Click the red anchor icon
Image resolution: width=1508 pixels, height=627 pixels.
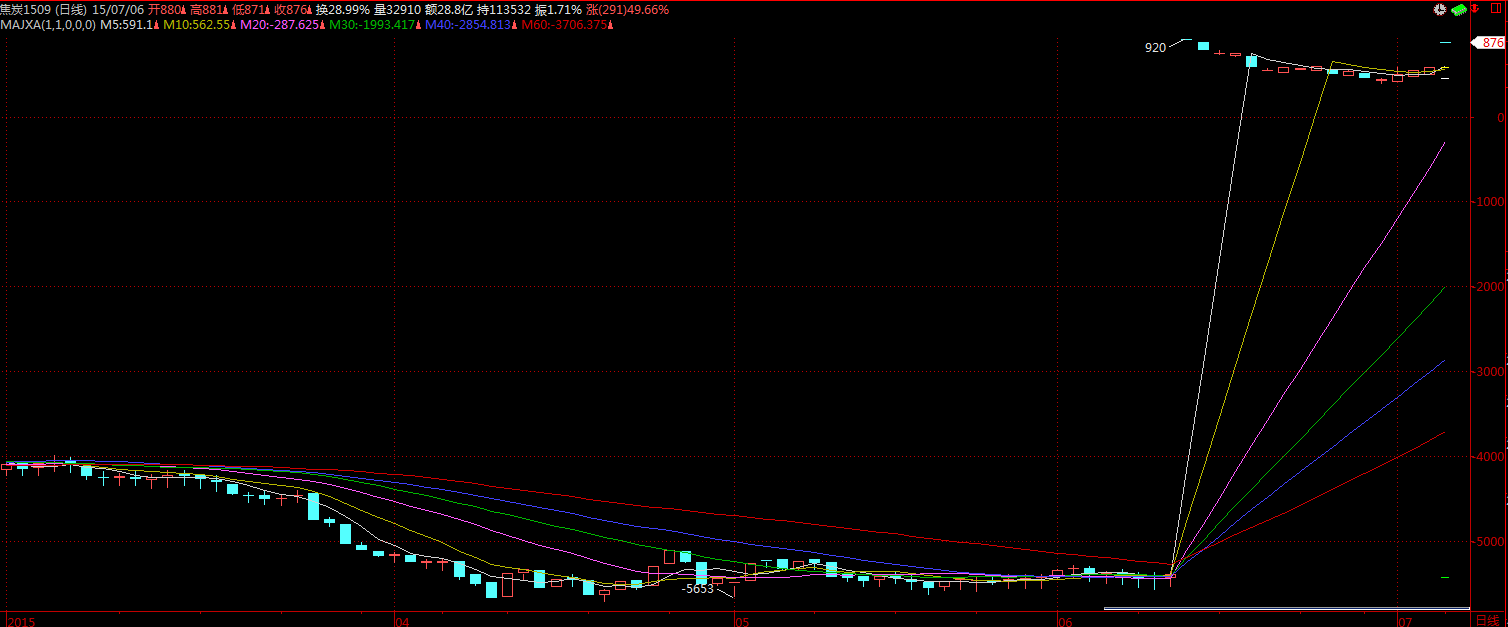click(1475, 9)
